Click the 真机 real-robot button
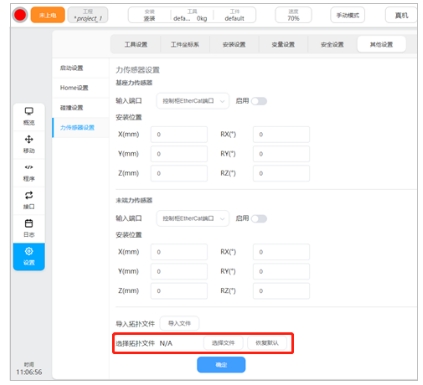Screen dimensions: 423x385 (401, 15)
